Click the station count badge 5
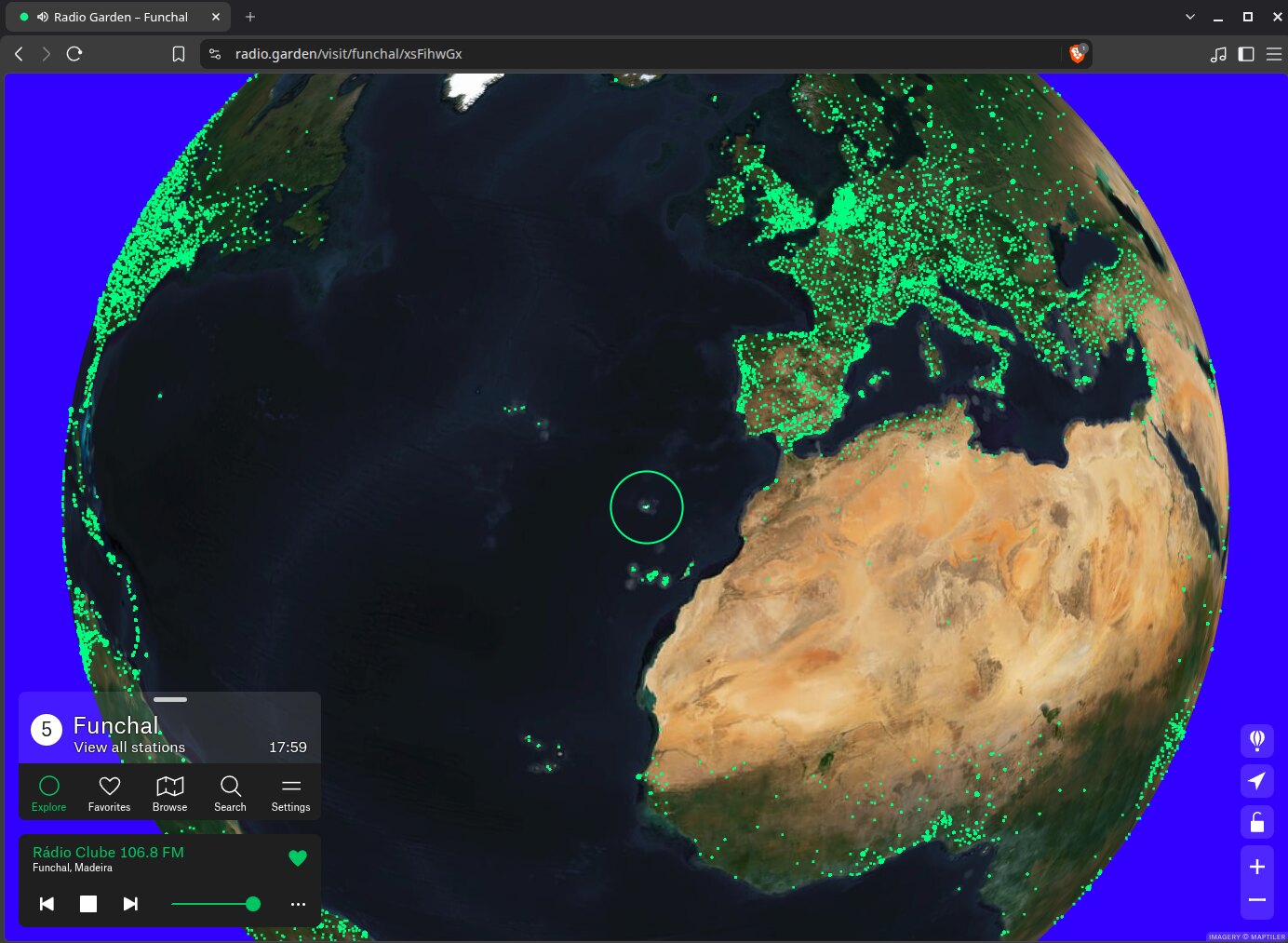Viewport: 1288px width, 943px height. tap(47, 730)
